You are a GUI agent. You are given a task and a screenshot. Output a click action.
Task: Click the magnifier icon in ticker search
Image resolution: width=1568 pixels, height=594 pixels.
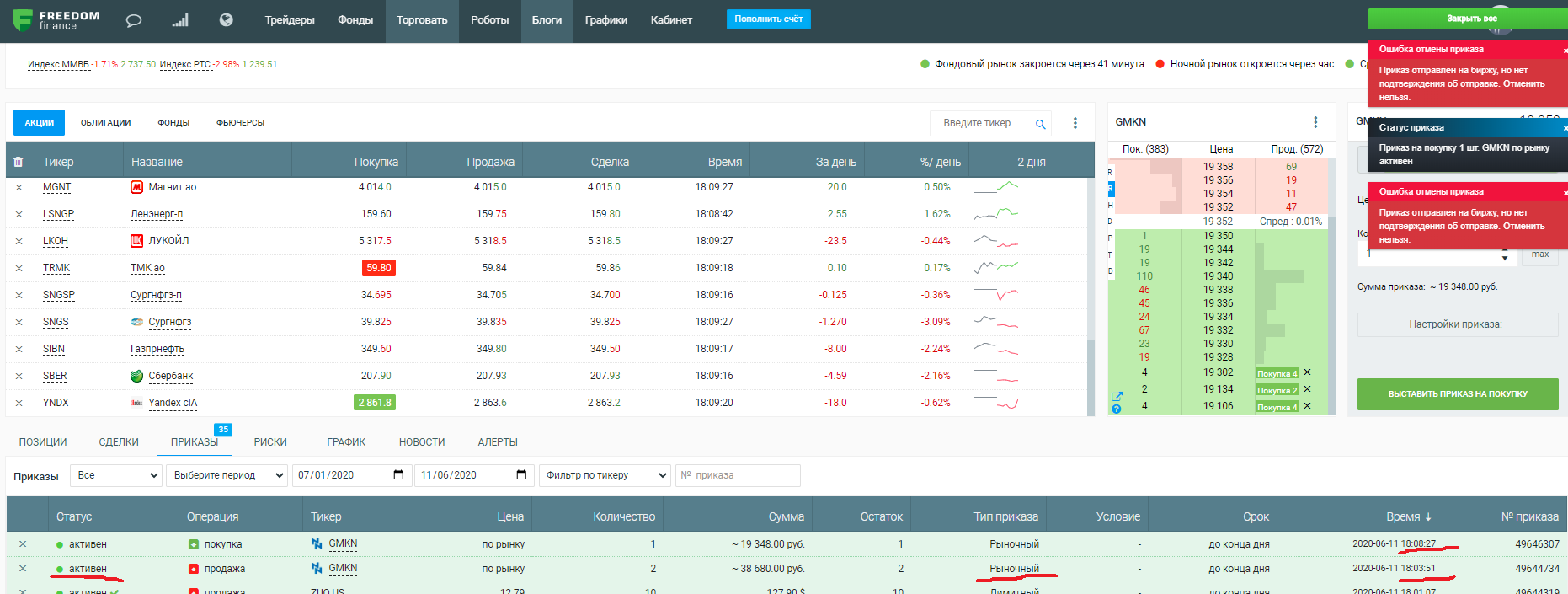(1040, 124)
